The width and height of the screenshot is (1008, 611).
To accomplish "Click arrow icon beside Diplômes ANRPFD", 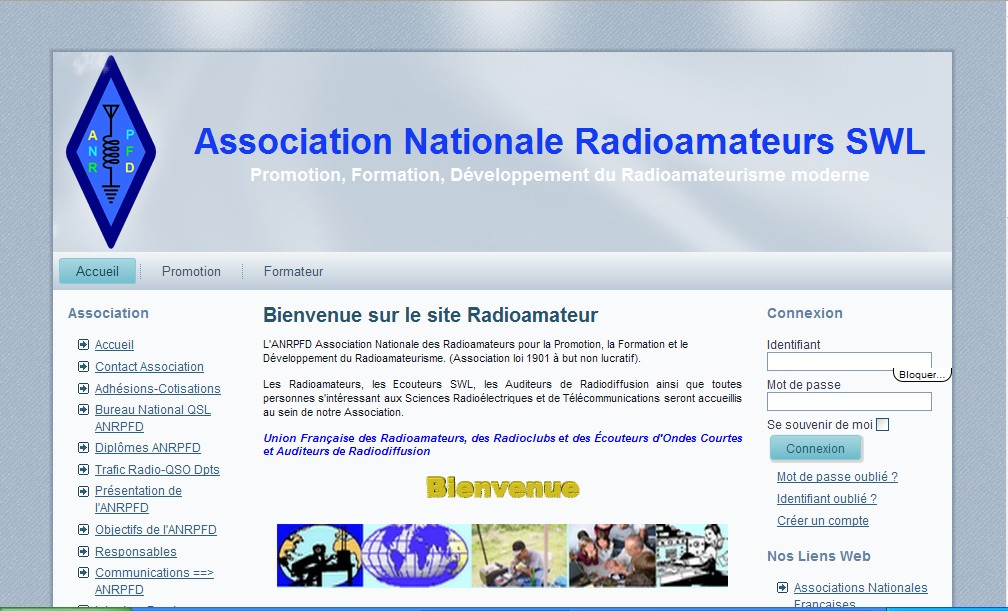I will pyautogui.click(x=84, y=448).
